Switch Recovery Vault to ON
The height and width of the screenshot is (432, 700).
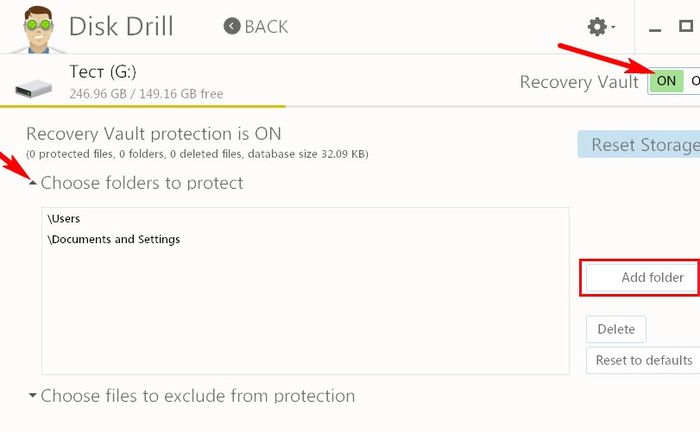[x=666, y=81]
